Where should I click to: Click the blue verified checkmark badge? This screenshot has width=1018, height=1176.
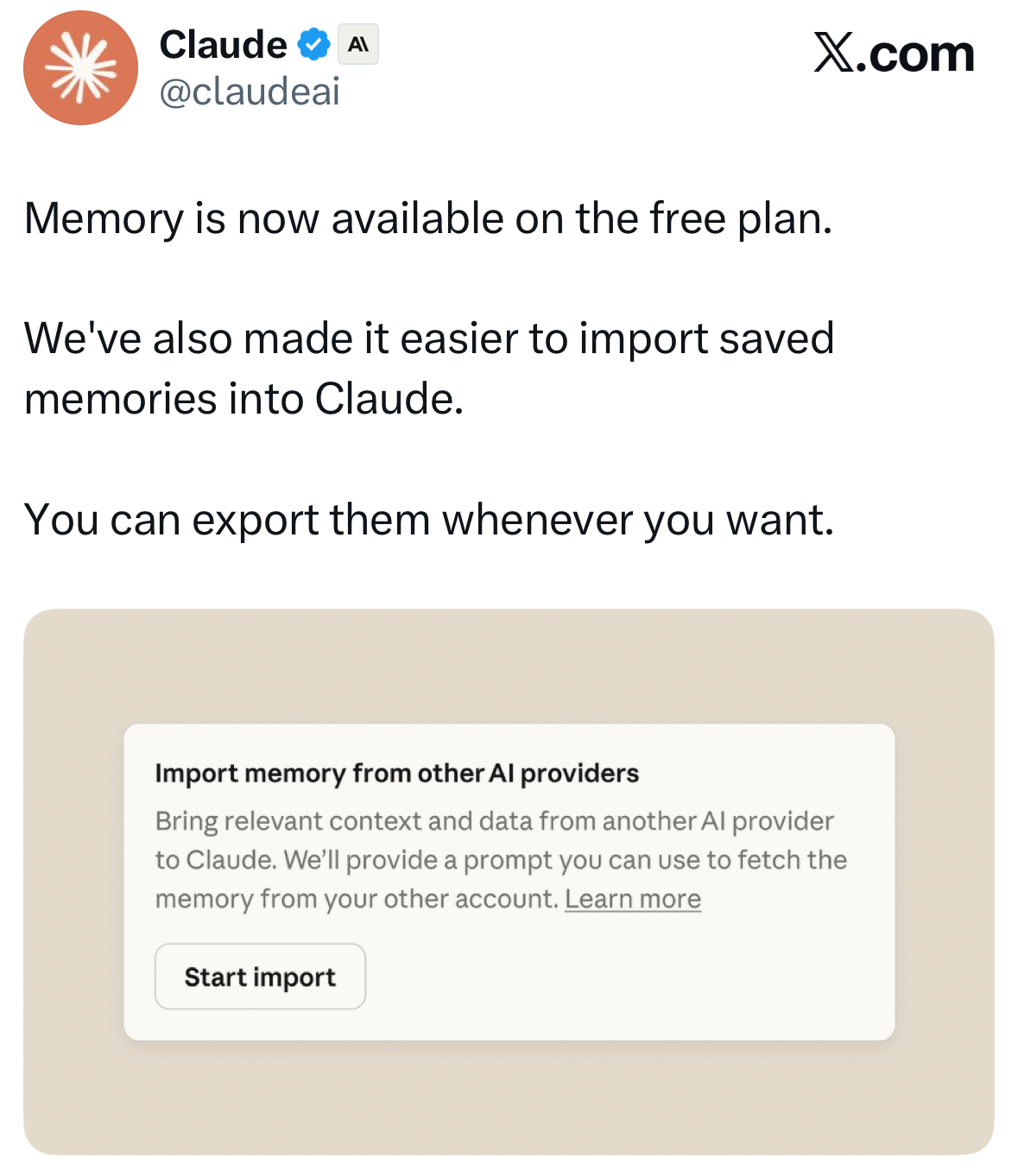pyautogui.click(x=314, y=45)
